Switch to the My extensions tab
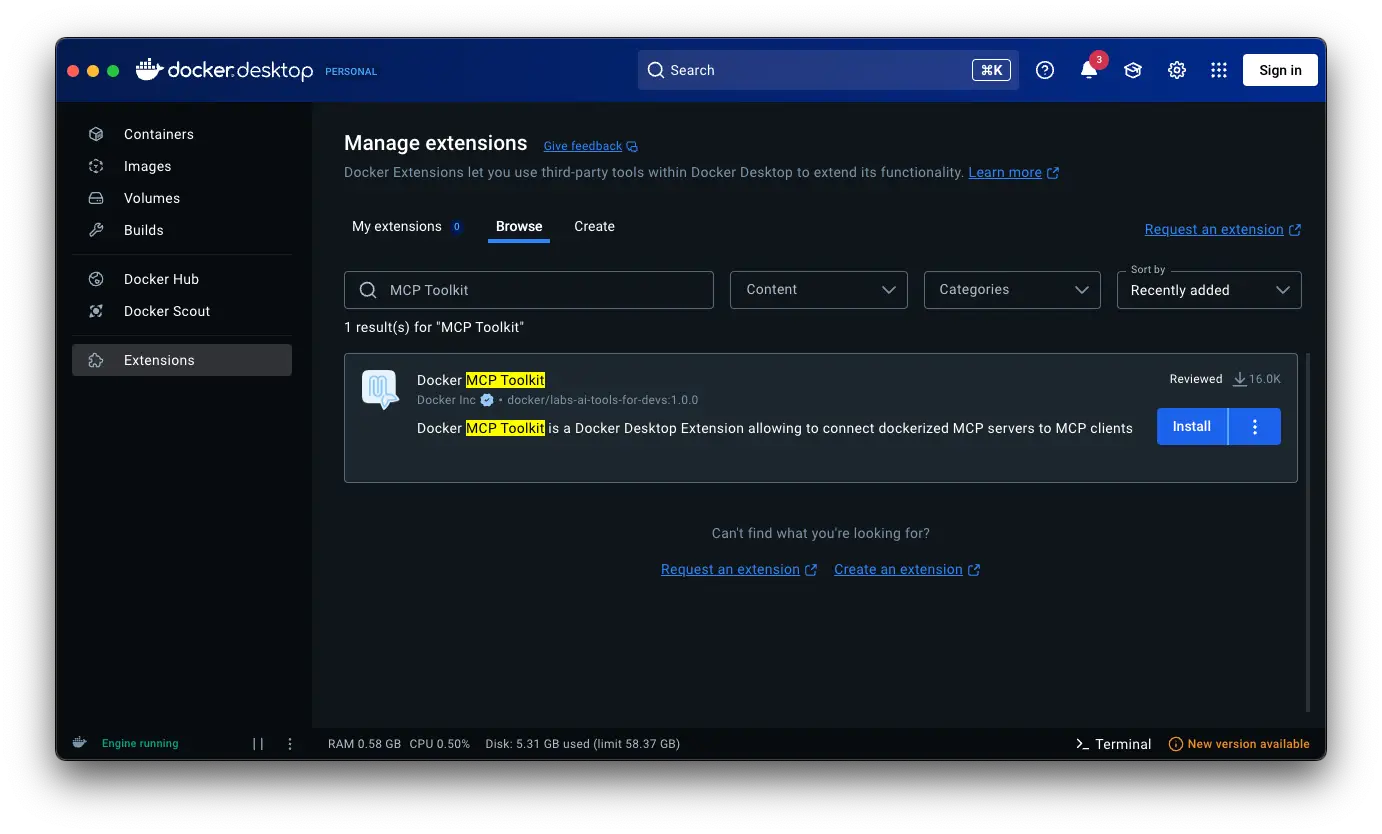Screen dimensions: 1382x834 pyautogui.click(x=397, y=226)
